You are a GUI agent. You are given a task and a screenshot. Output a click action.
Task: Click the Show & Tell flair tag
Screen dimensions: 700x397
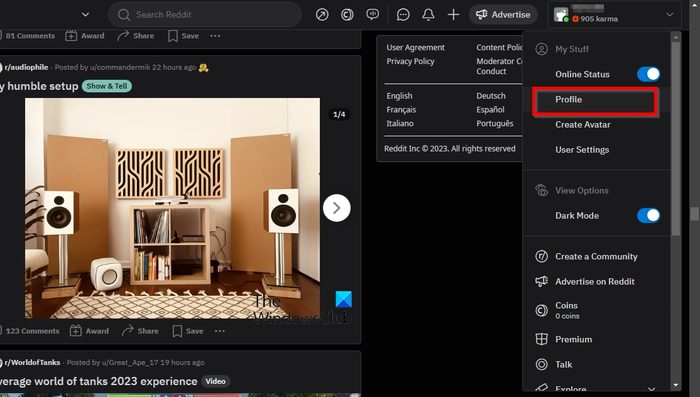click(x=107, y=86)
